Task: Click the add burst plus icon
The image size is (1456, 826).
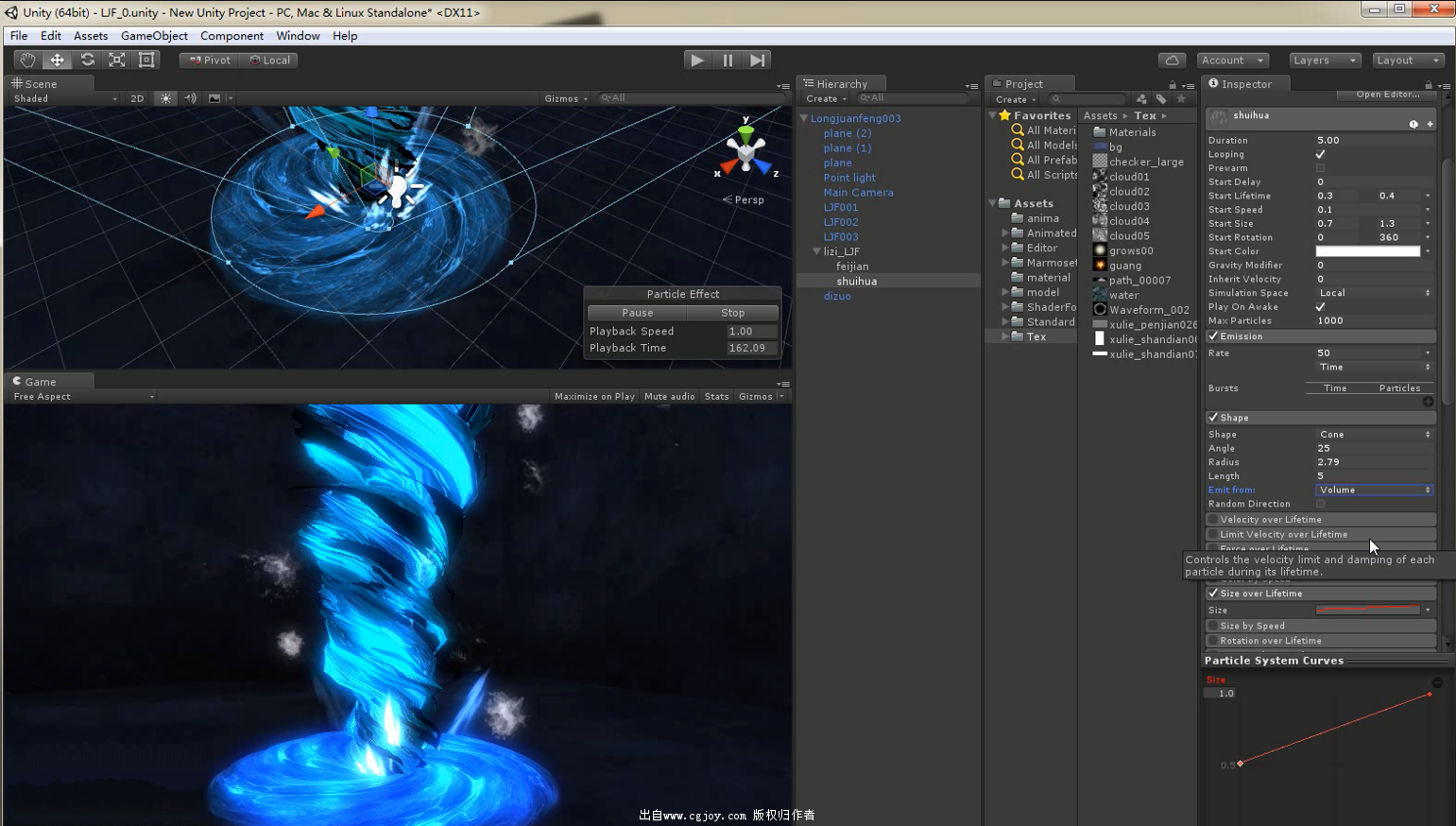Action: click(1428, 402)
